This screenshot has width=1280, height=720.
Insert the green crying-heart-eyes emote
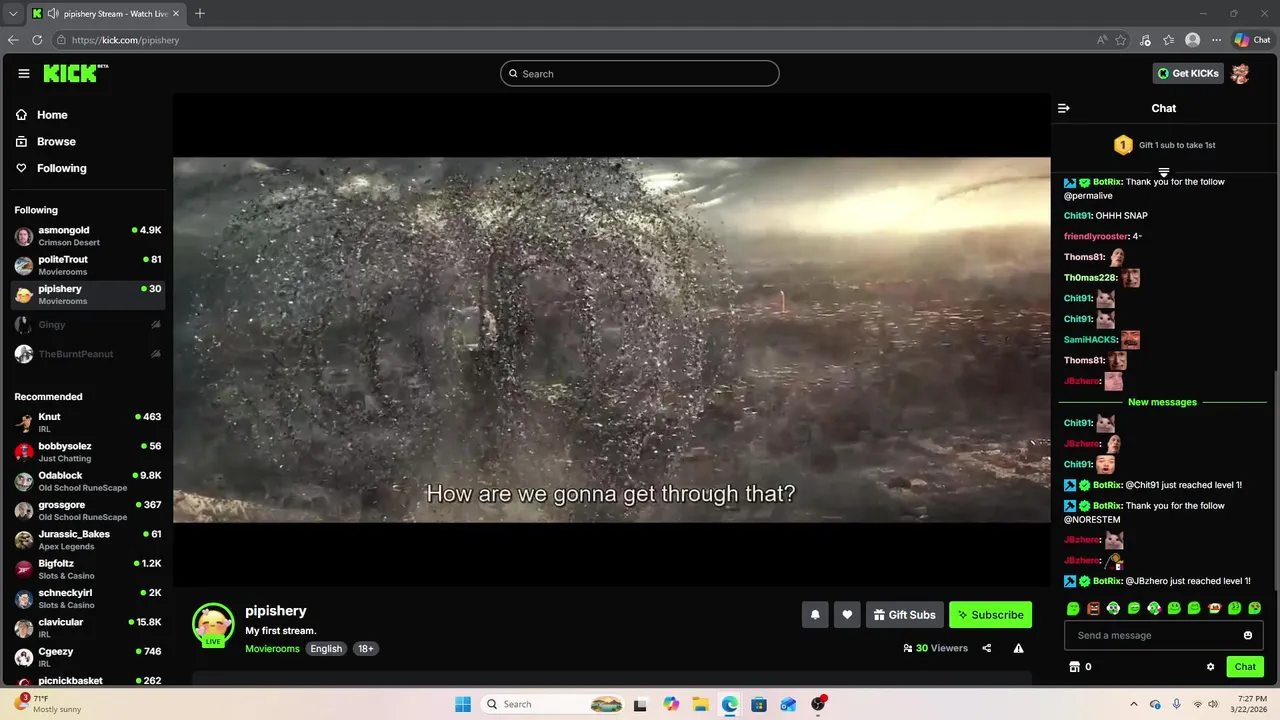tap(1255, 608)
